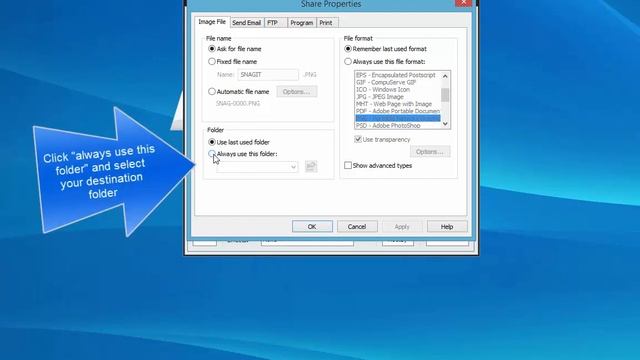Image resolution: width=640 pixels, height=360 pixels.
Task: Confirm with the OK button
Action: click(312, 227)
